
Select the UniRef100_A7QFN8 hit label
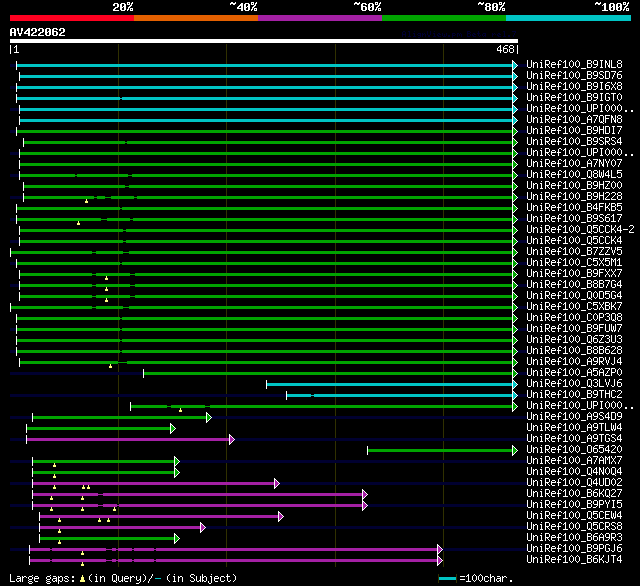pos(573,120)
